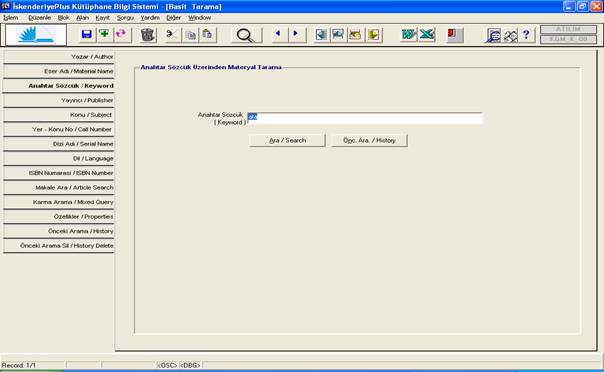Click the Ara / Search button
The width and height of the screenshot is (604, 372).
pyautogui.click(x=287, y=141)
